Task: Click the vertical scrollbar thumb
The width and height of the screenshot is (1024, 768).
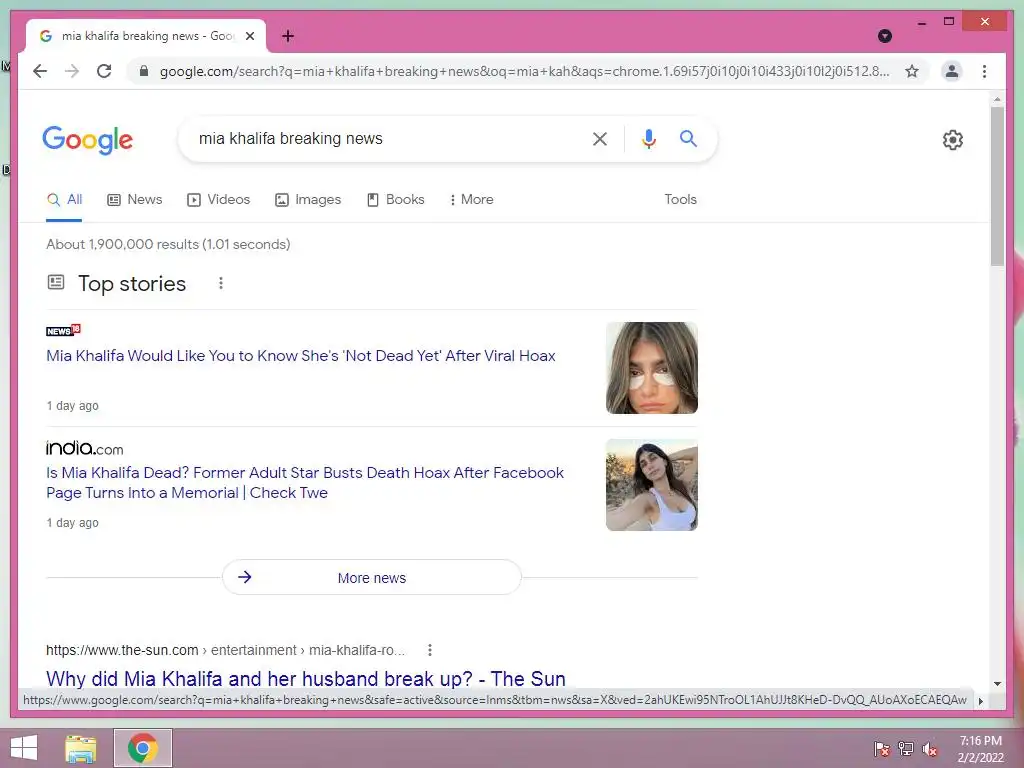Action: [x=997, y=186]
